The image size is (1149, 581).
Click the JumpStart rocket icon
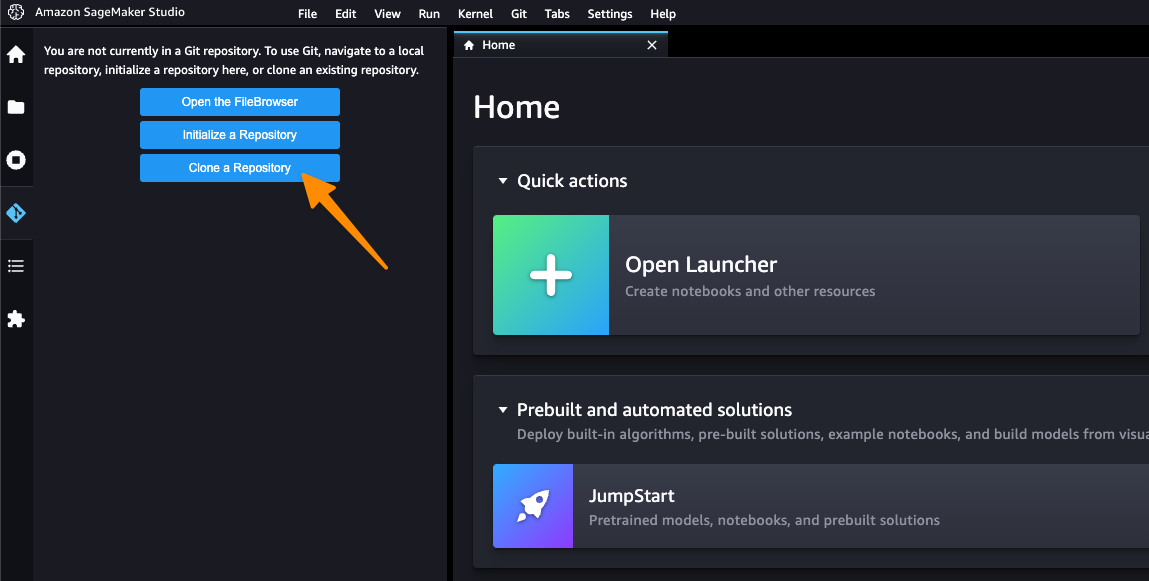pos(533,506)
